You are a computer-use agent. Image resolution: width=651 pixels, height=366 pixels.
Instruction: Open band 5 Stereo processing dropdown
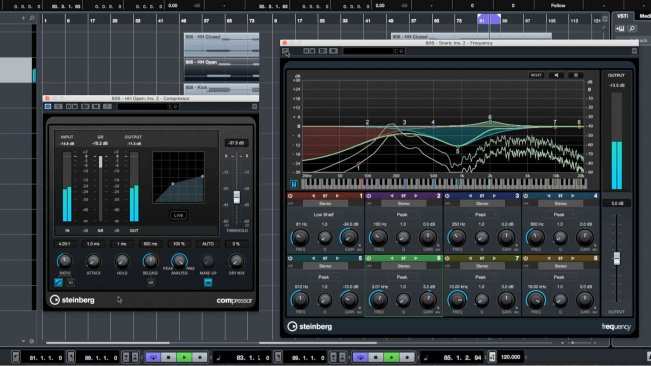pos(325,266)
